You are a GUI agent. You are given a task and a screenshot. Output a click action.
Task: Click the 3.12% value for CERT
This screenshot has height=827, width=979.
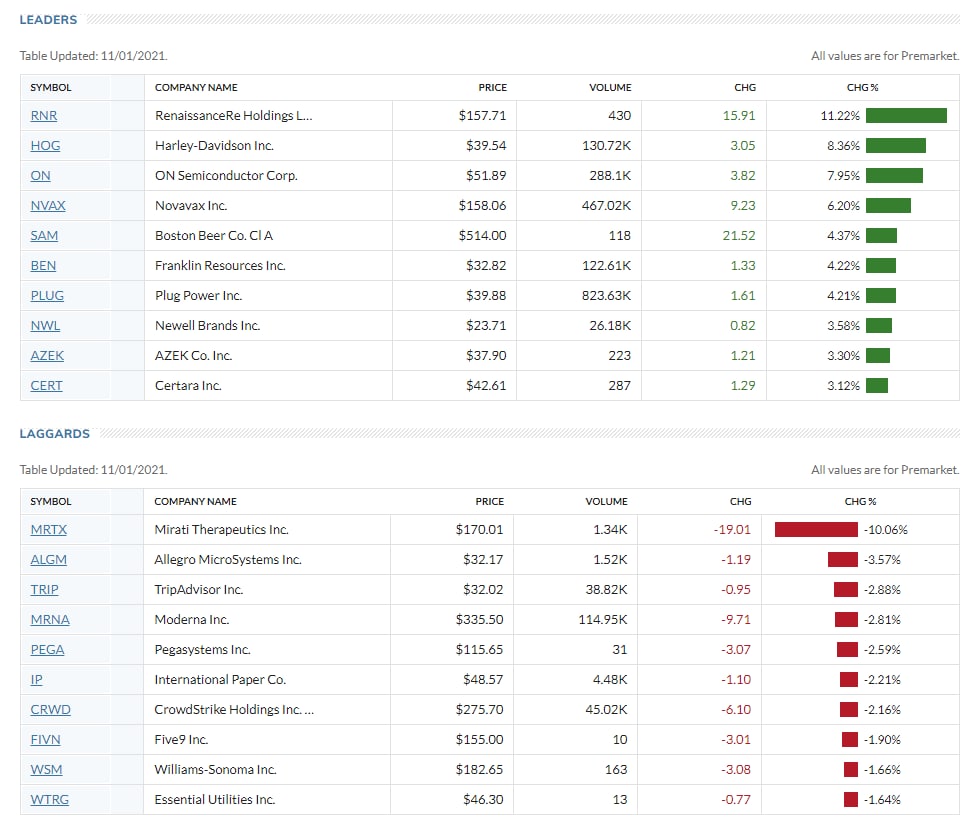click(x=843, y=385)
